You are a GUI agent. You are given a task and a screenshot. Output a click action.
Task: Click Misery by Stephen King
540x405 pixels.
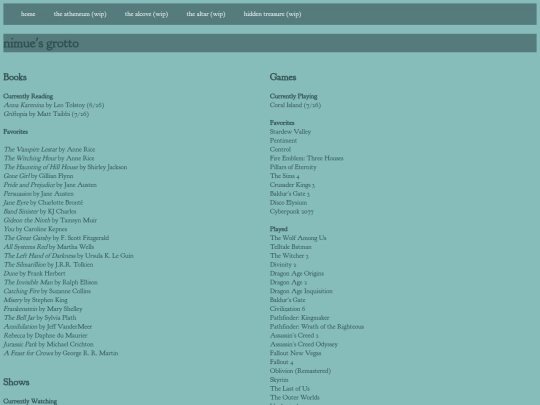click(36, 300)
